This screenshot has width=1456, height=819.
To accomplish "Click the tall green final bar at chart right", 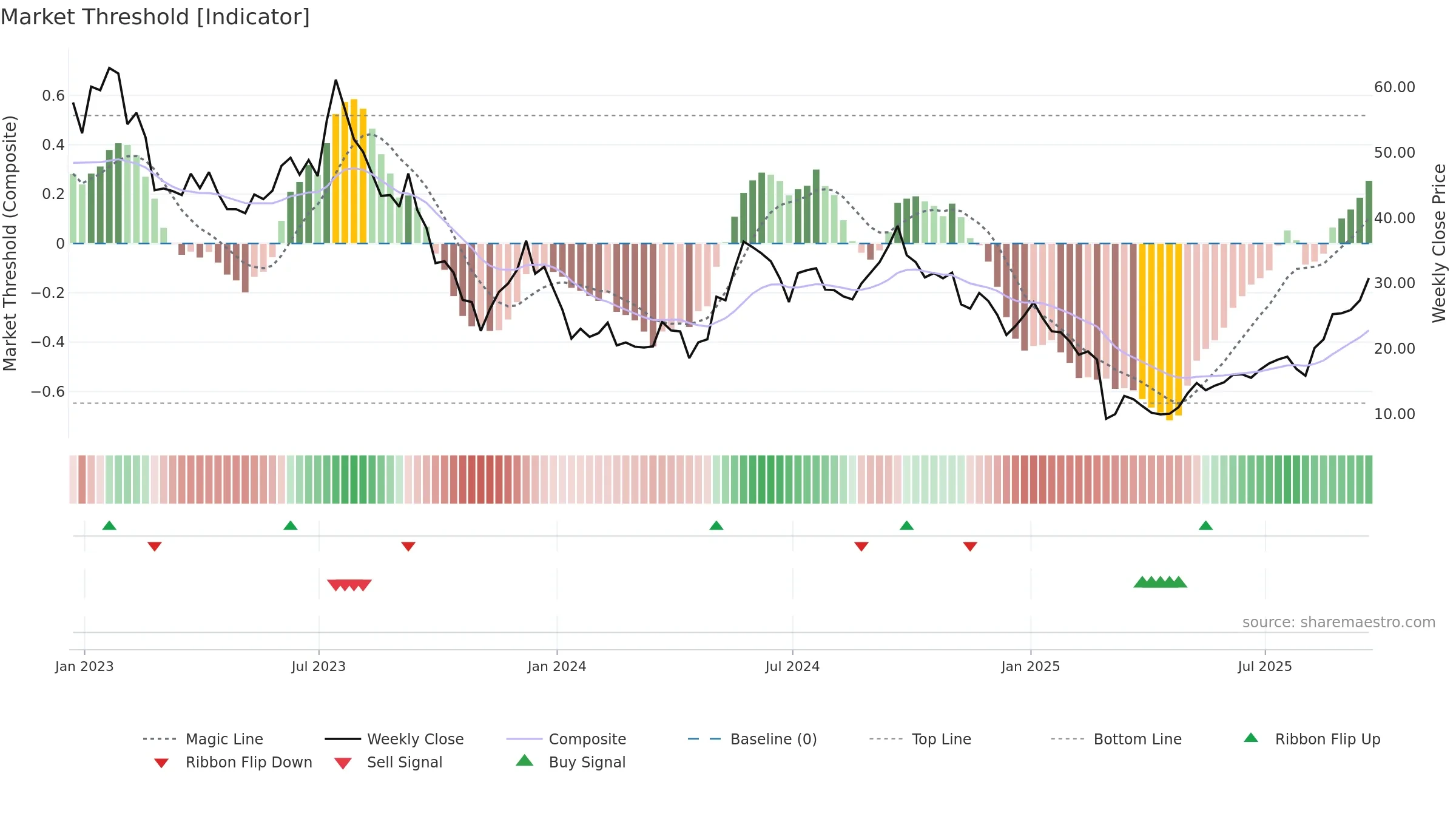I will pos(1369,212).
